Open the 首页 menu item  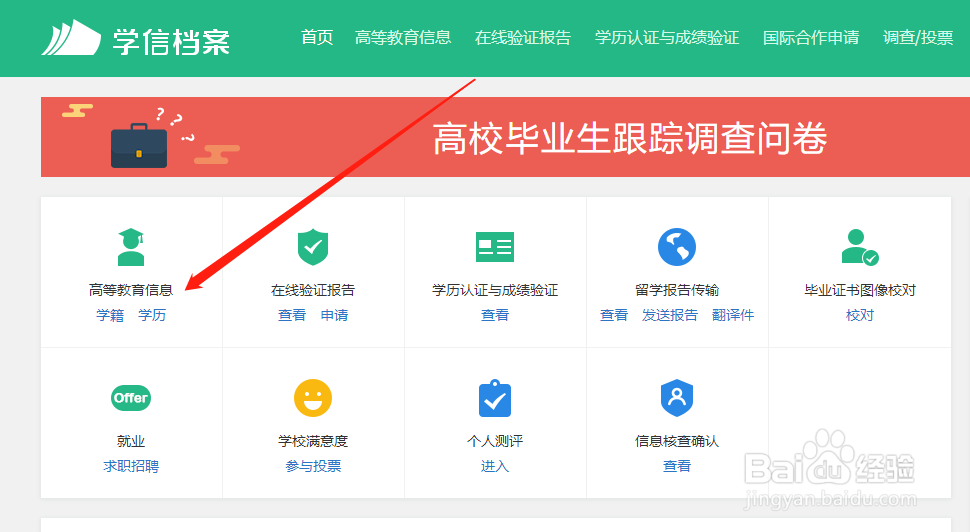click(317, 38)
